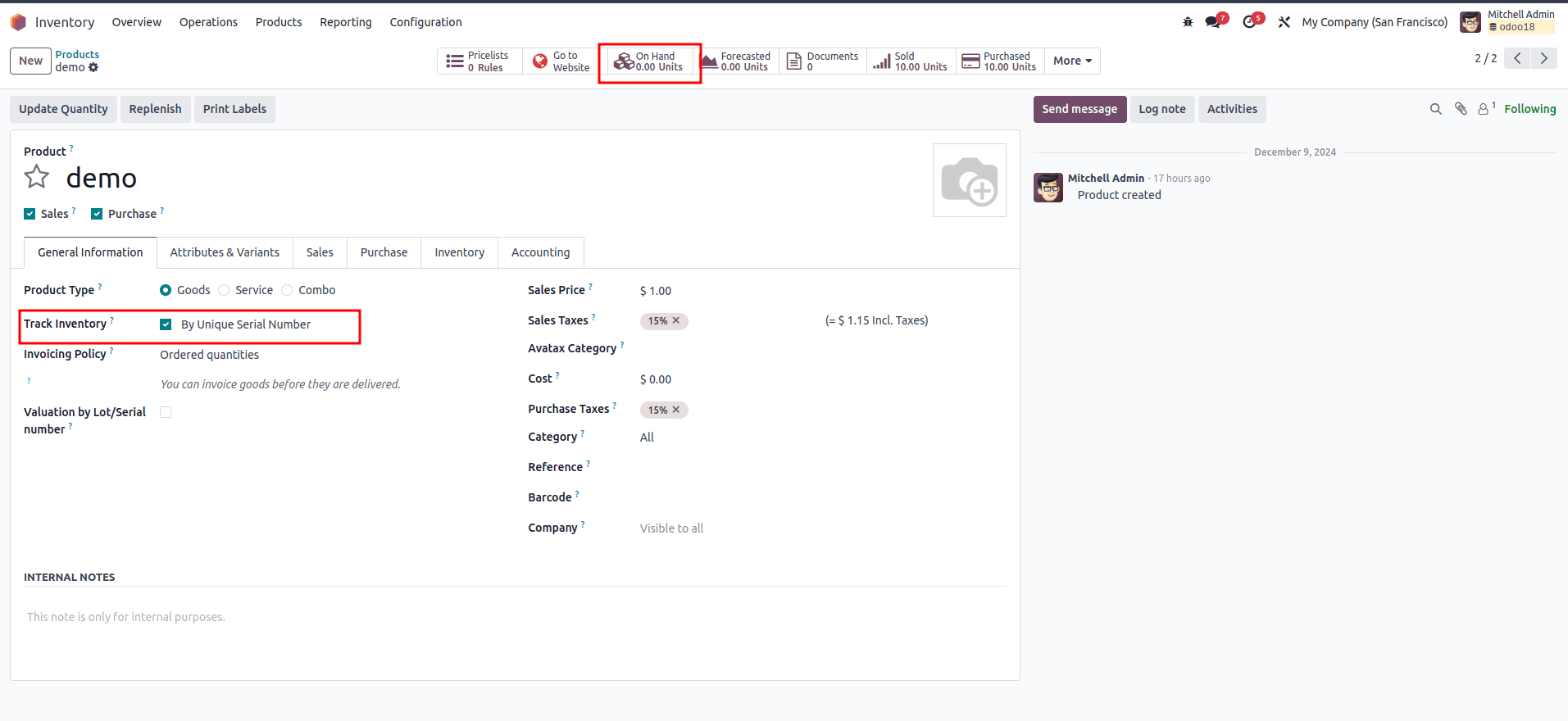
Task: Click the camera placeholder to upload product image
Action: (970, 180)
